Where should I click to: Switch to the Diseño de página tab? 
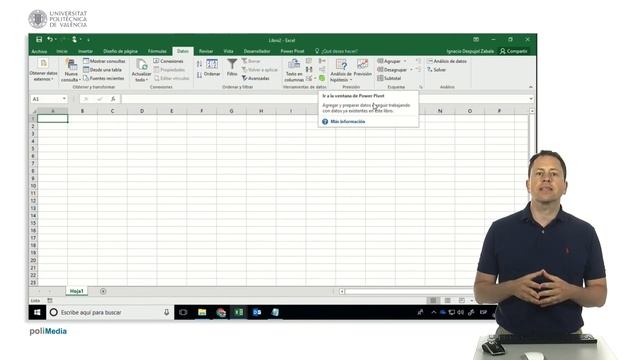click(120, 51)
